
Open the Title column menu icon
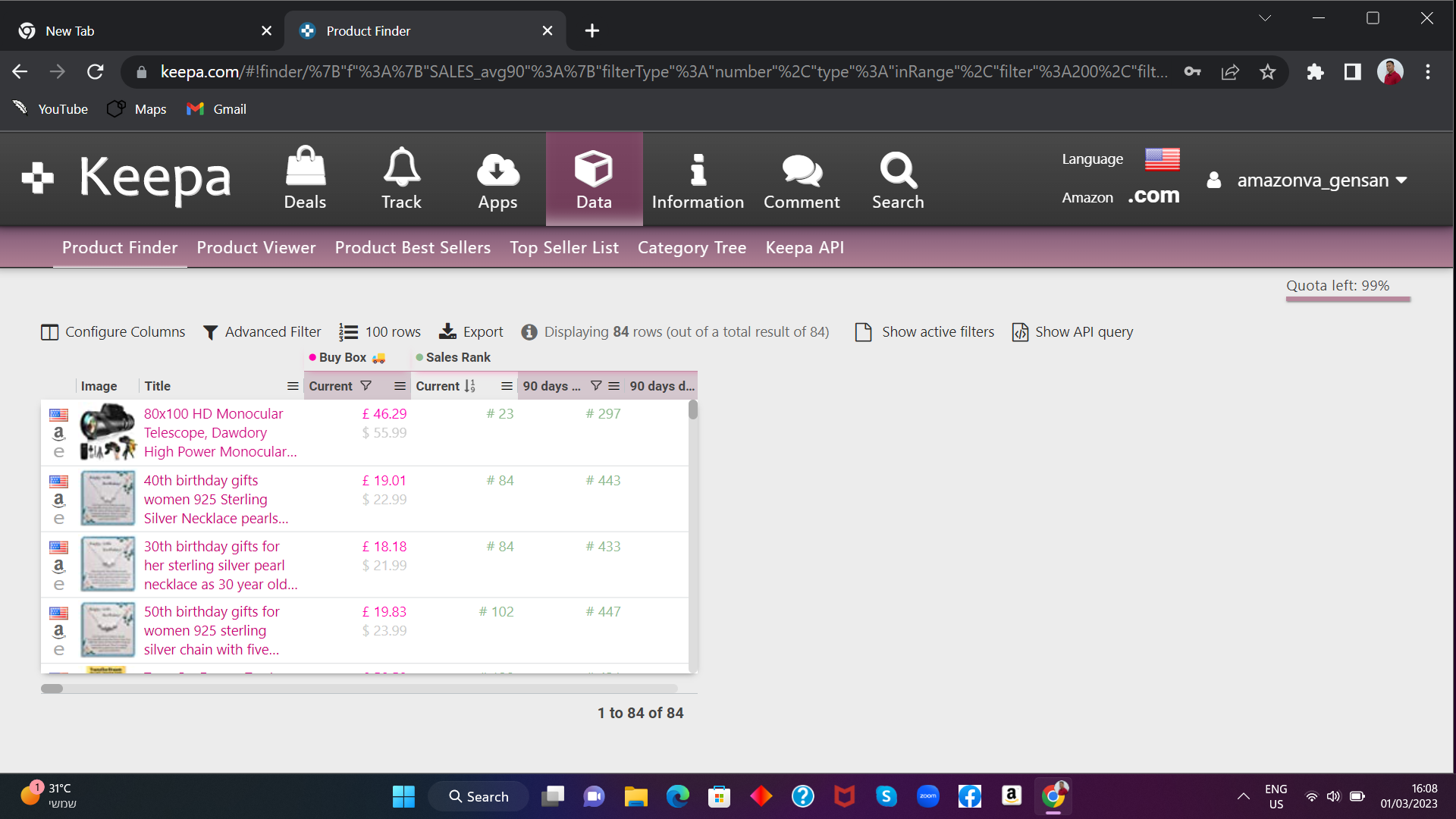coord(292,386)
